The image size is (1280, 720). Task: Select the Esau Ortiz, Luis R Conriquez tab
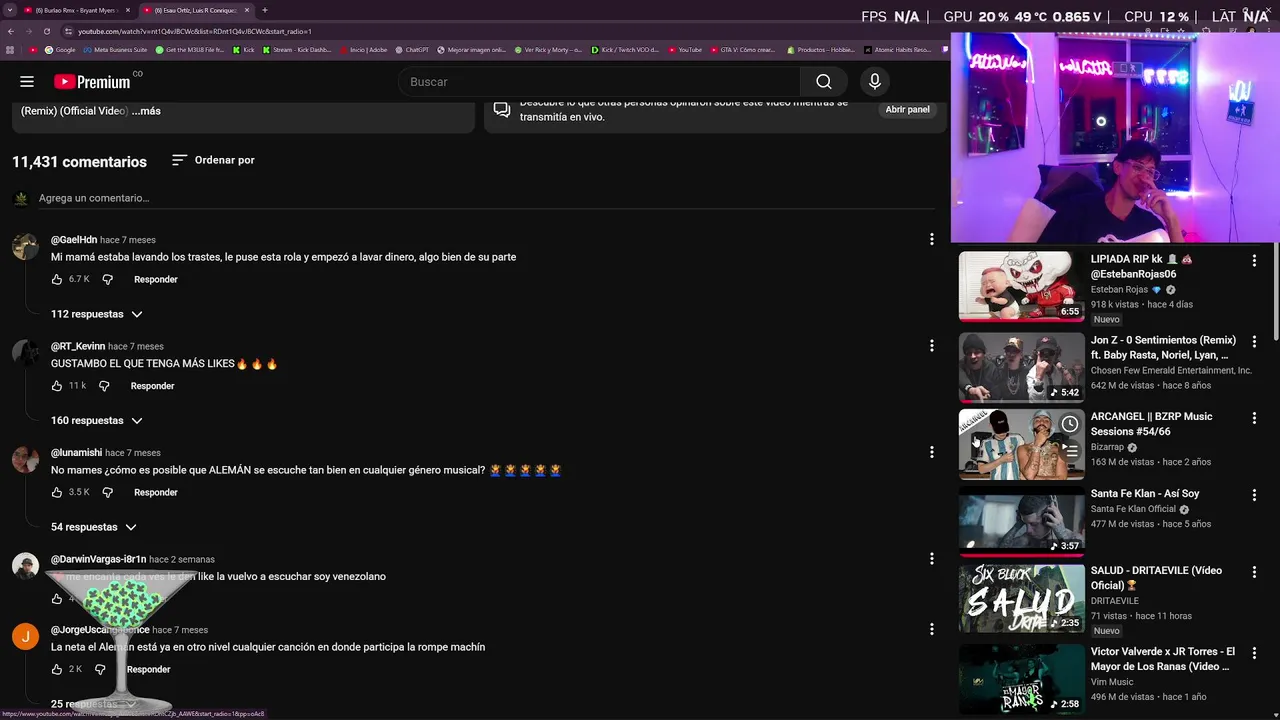195,10
